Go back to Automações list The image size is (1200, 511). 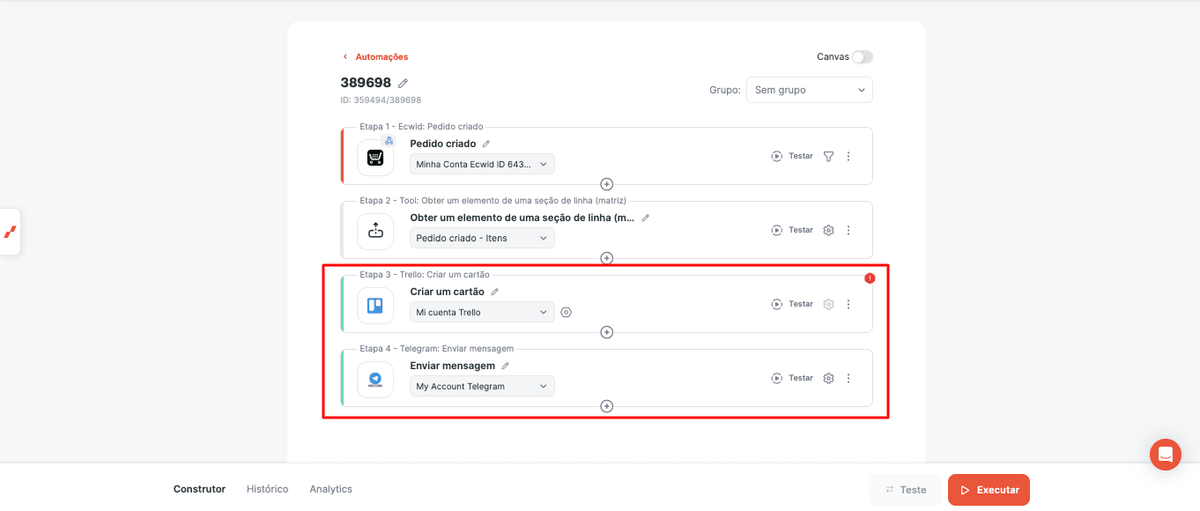click(375, 57)
